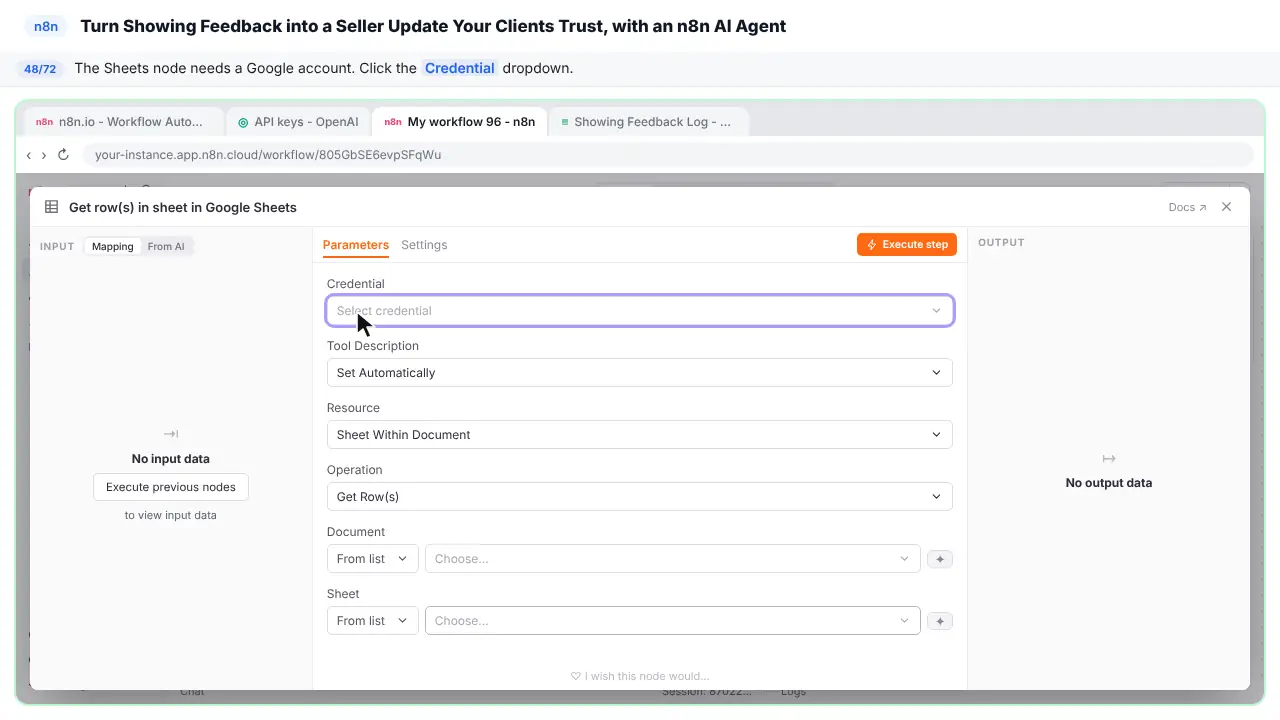
Task: Click the OUTPUT panel heading
Action: tap(1001, 243)
